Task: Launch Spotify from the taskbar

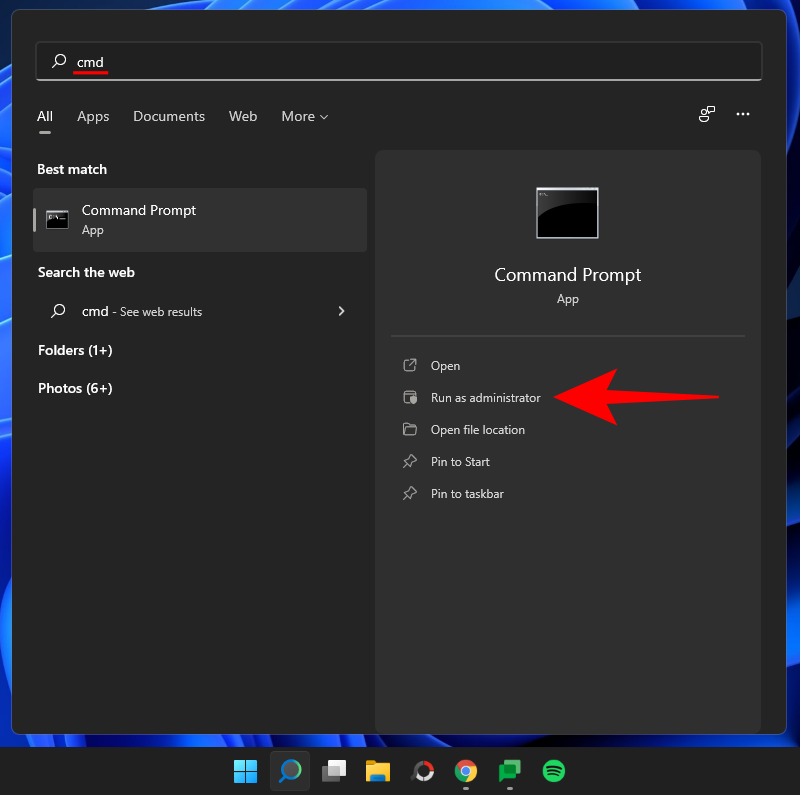Action: click(553, 771)
